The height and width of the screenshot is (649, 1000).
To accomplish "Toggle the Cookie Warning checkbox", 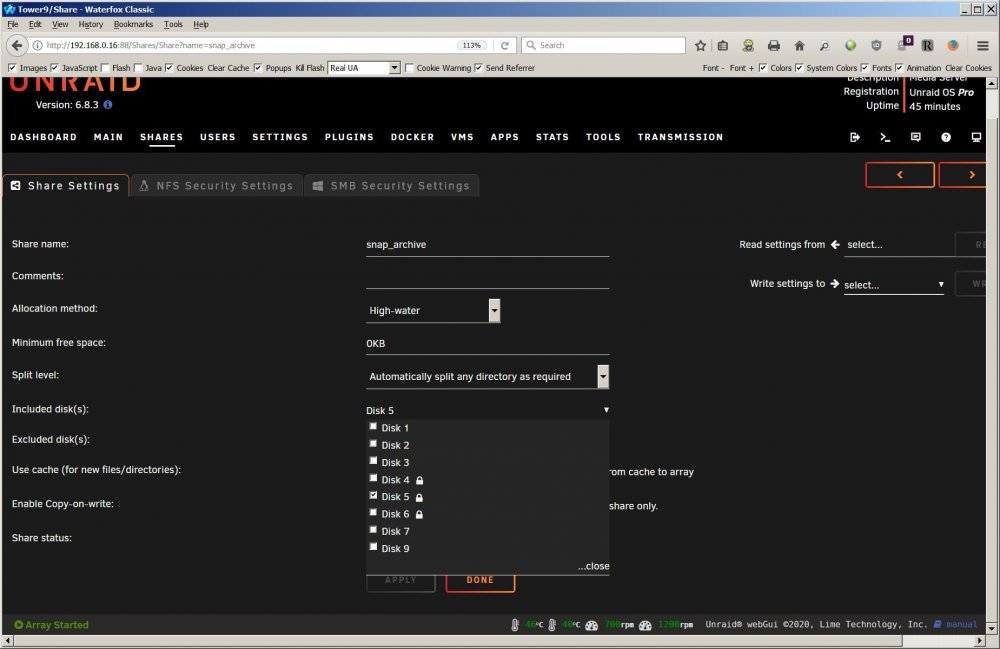I will [409, 68].
